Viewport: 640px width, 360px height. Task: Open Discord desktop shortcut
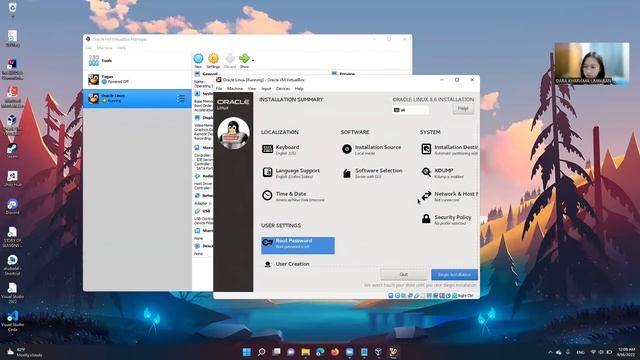tap(12, 206)
